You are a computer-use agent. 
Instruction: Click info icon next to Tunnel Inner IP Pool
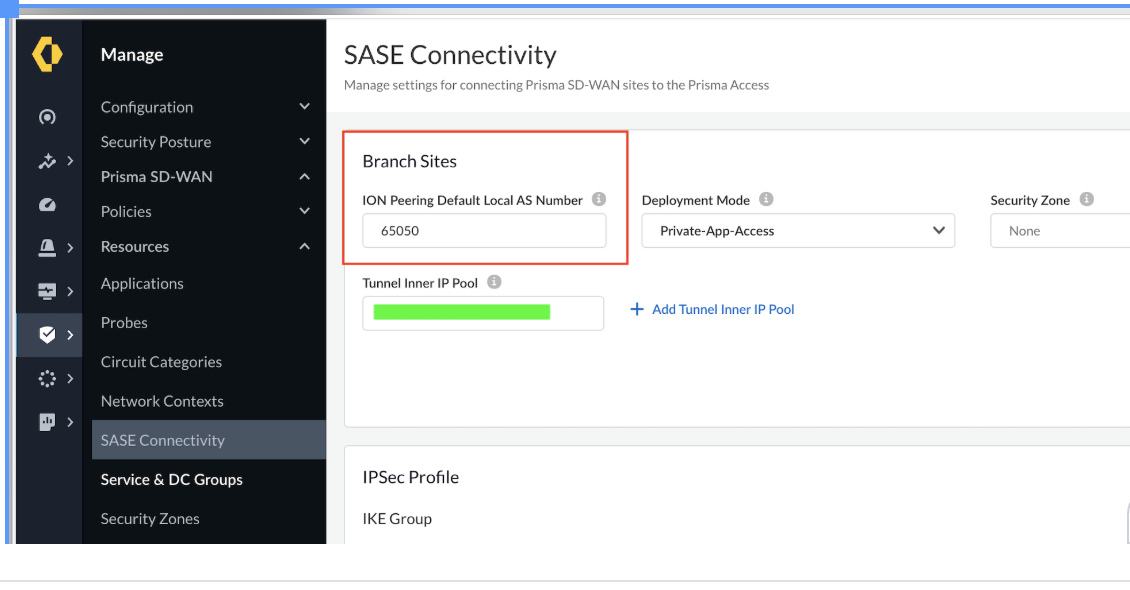[494, 283]
